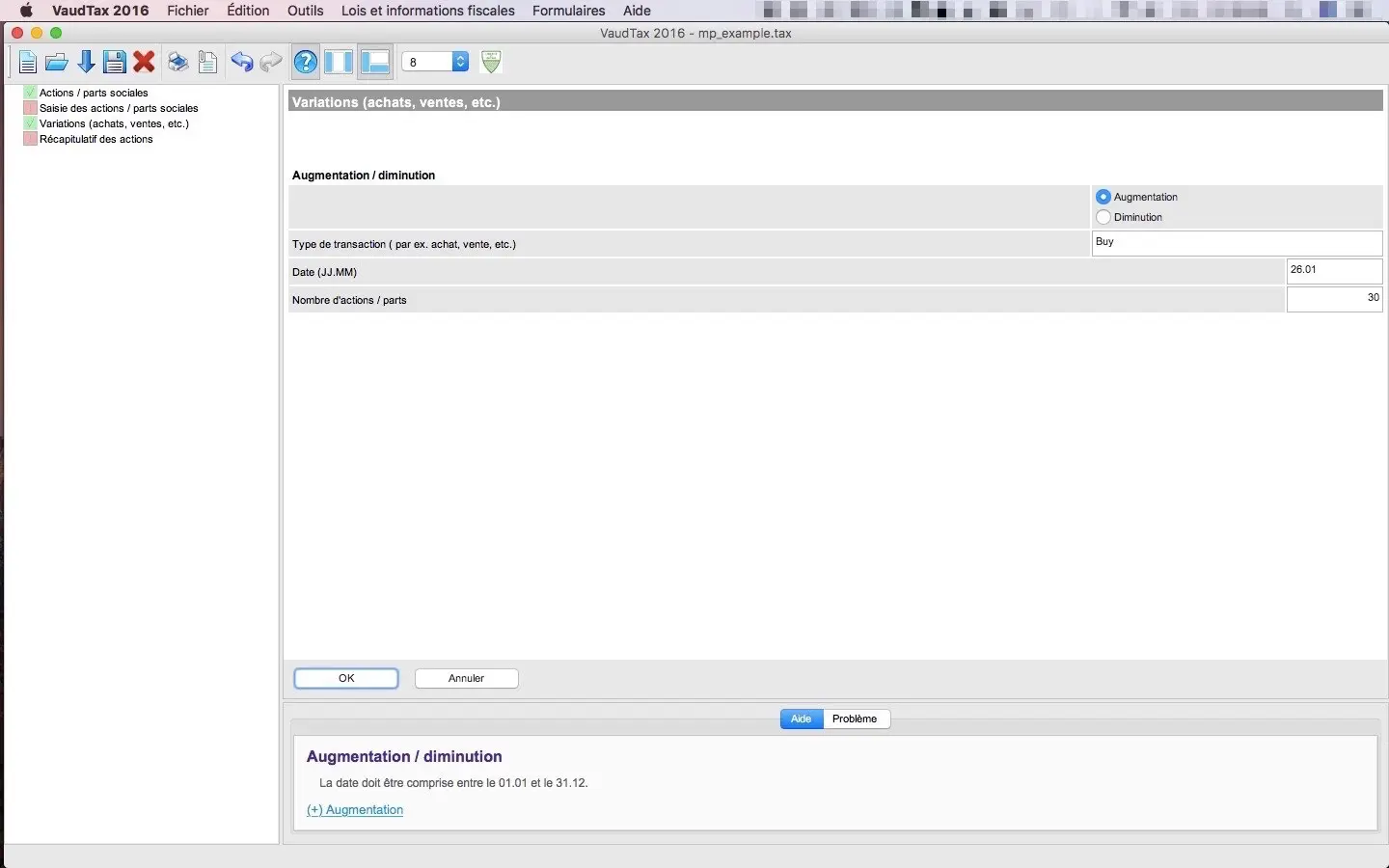Open a file with the folder icon
This screenshot has width=1389, height=868.
click(x=57, y=63)
